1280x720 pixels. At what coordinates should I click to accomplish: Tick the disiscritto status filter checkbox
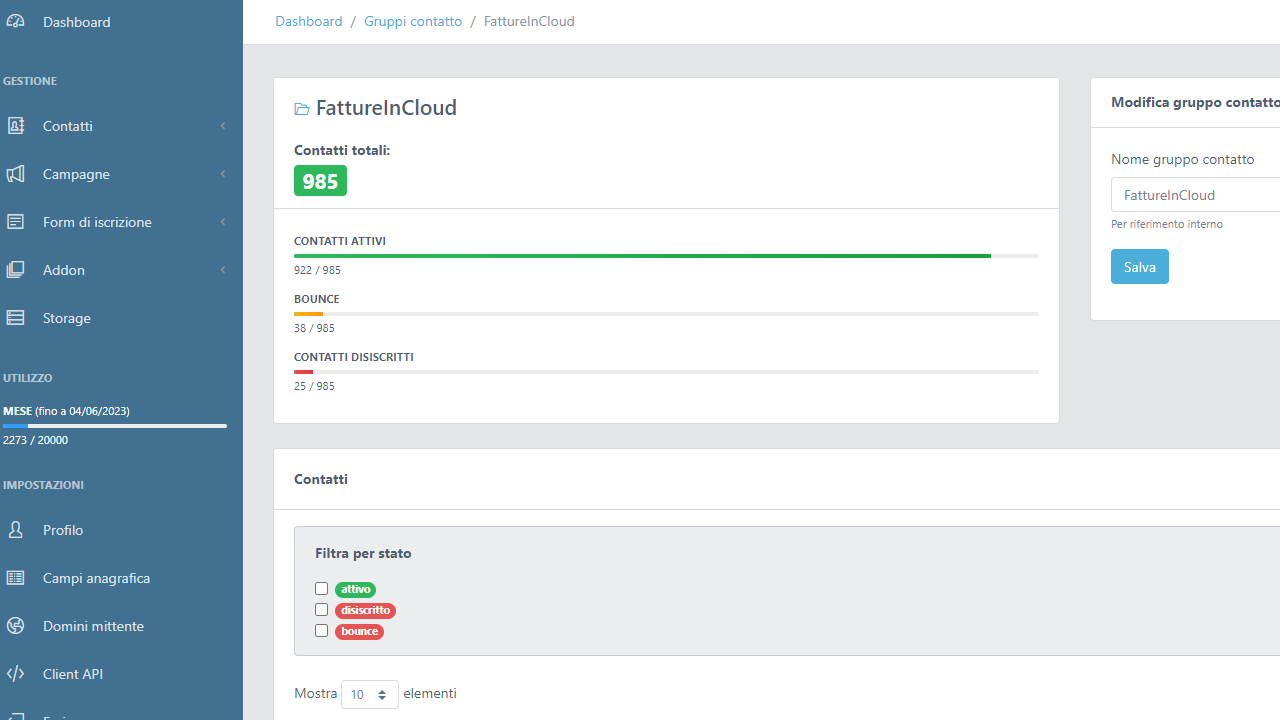tap(321, 609)
